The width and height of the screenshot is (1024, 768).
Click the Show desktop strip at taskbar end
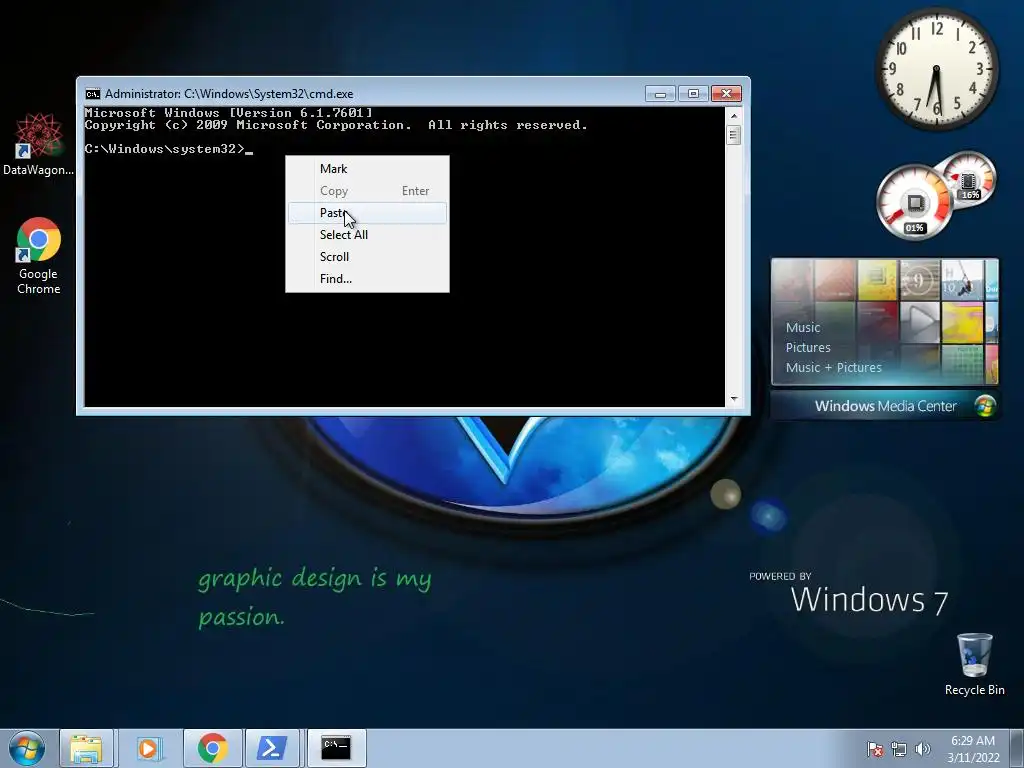point(1018,748)
